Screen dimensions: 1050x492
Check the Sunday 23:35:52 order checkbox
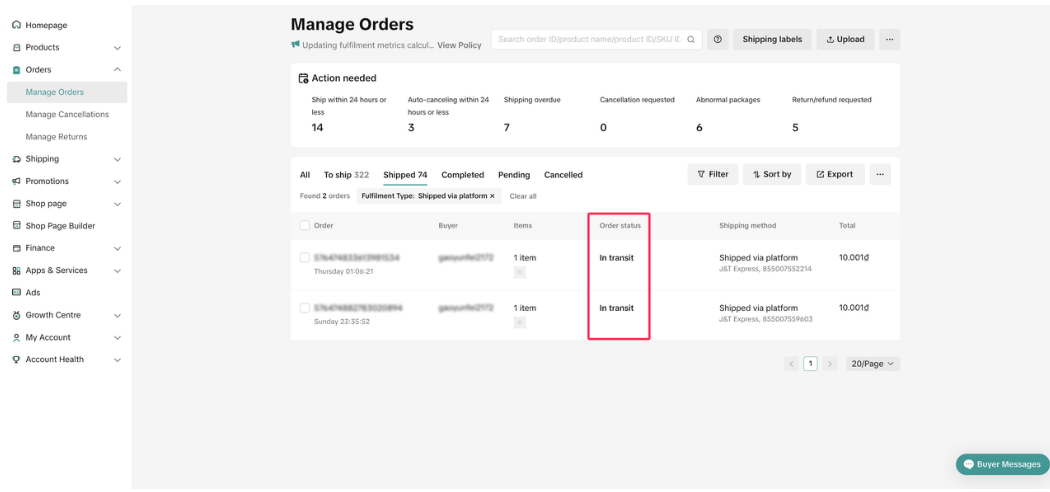click(x=305, y=308)
